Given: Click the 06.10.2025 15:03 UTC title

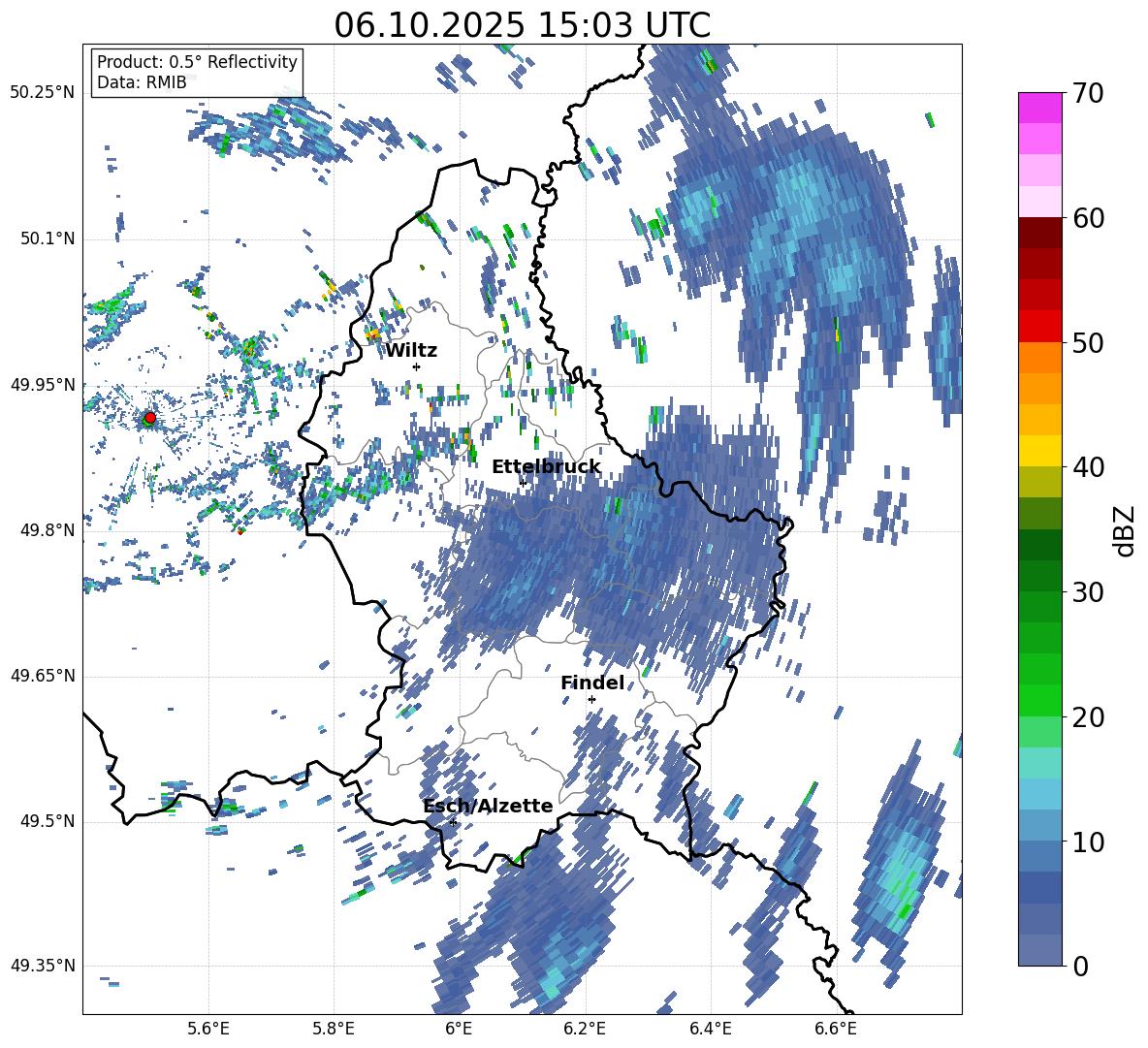Looking at the screenshot, I should pos(522,25).
